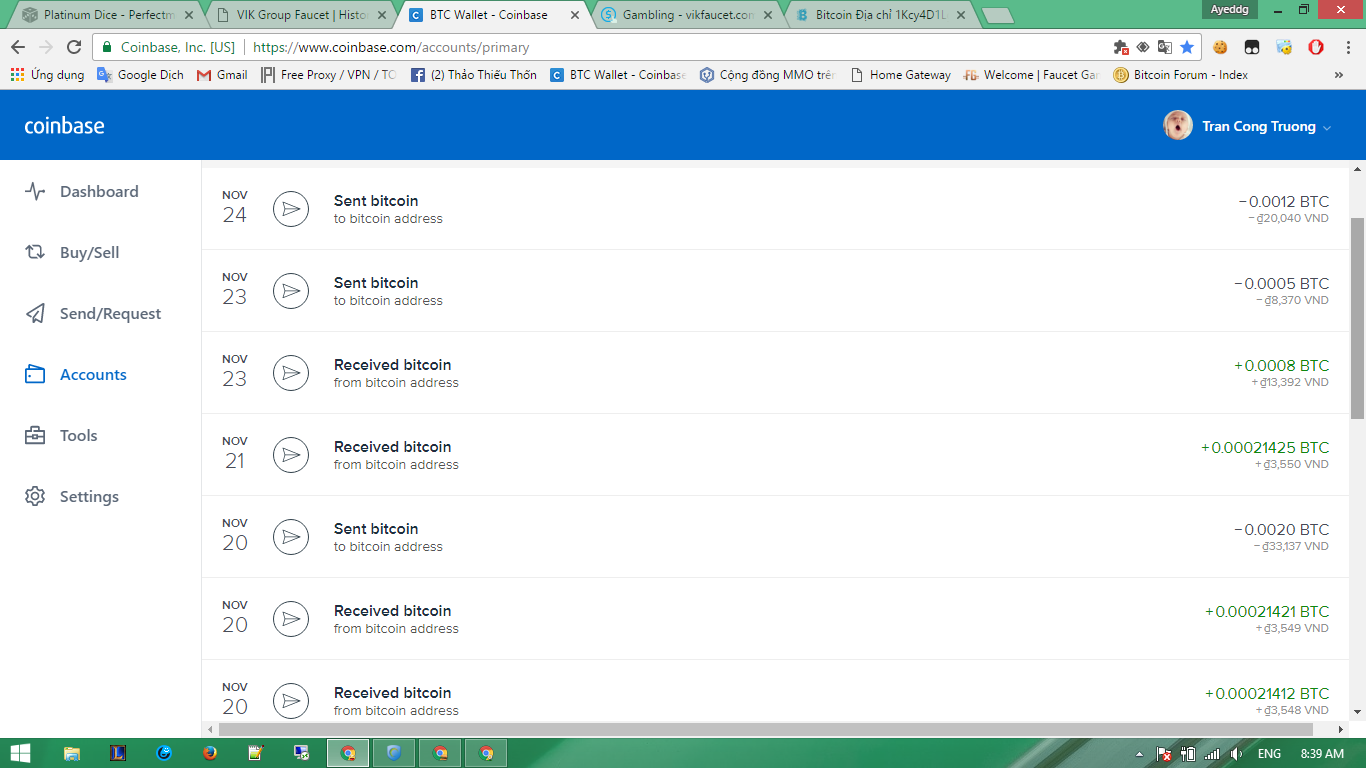Open the Windows Start menu
The height and width of the screenshot is (768, 1366).
pos(19,753)
